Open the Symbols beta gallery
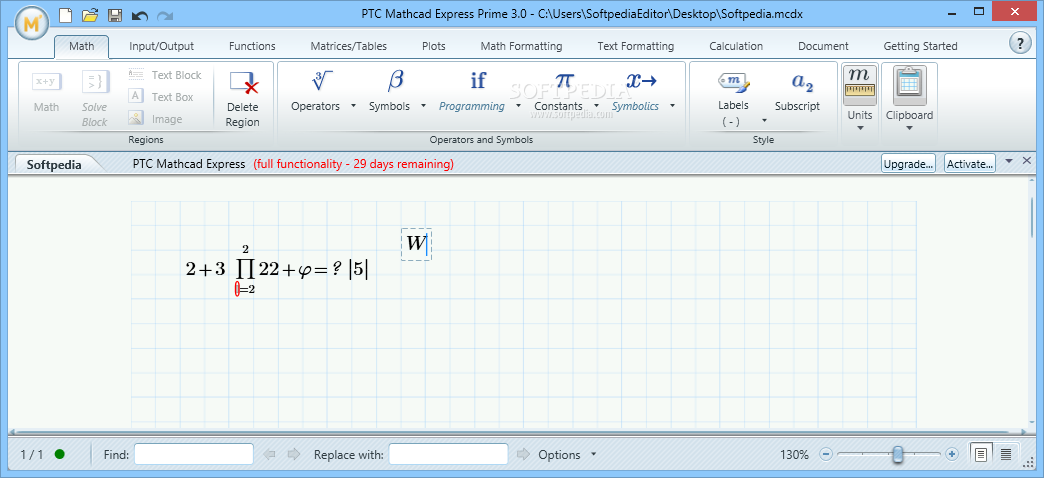The image size is (1044, 478). (395, 81)
